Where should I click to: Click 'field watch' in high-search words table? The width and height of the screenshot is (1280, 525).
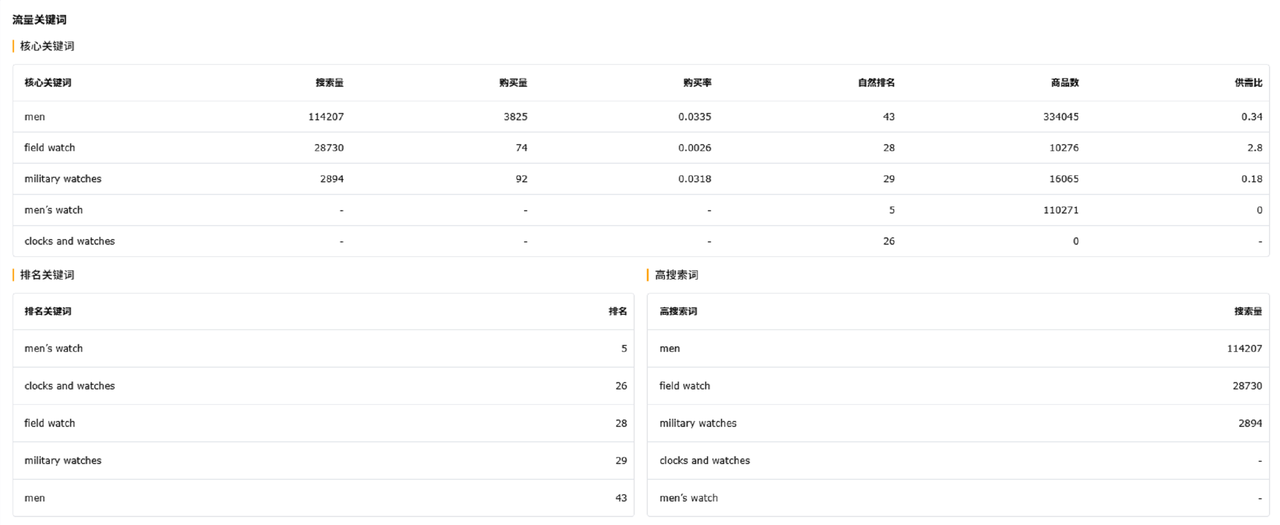[685, 386]
